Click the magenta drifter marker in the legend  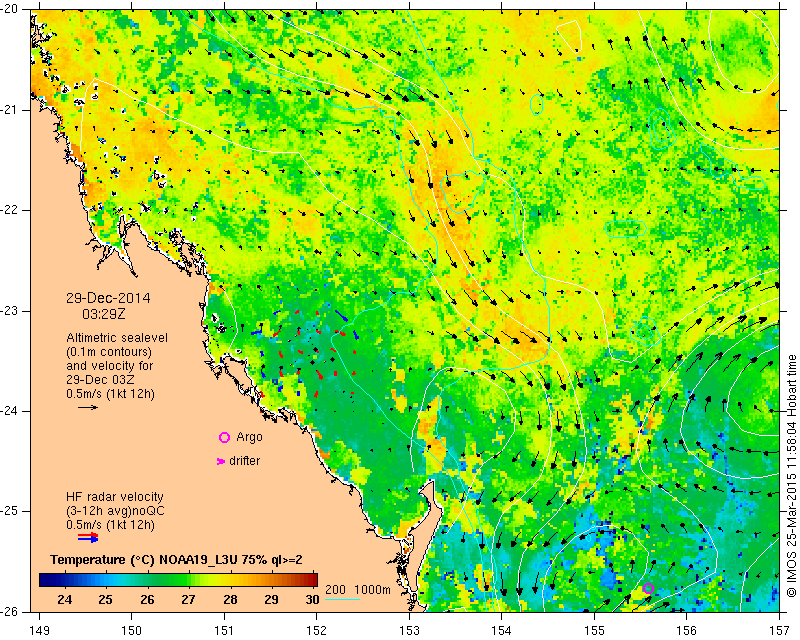(220, 461)
